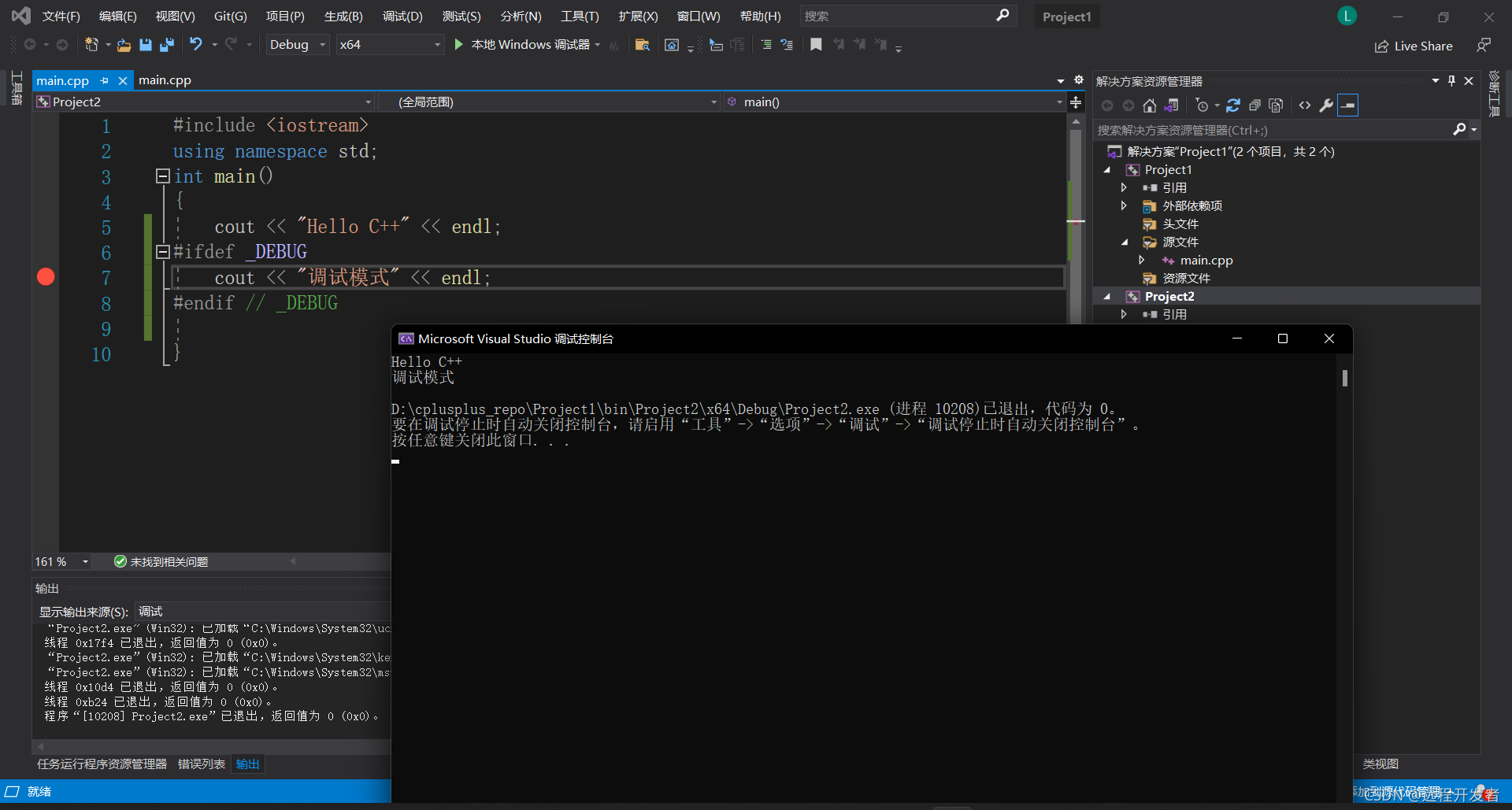Click the 未找到相关问题 status indicator
The width and height of the screenshot is (1512, 810).
[x=161, y=561]
